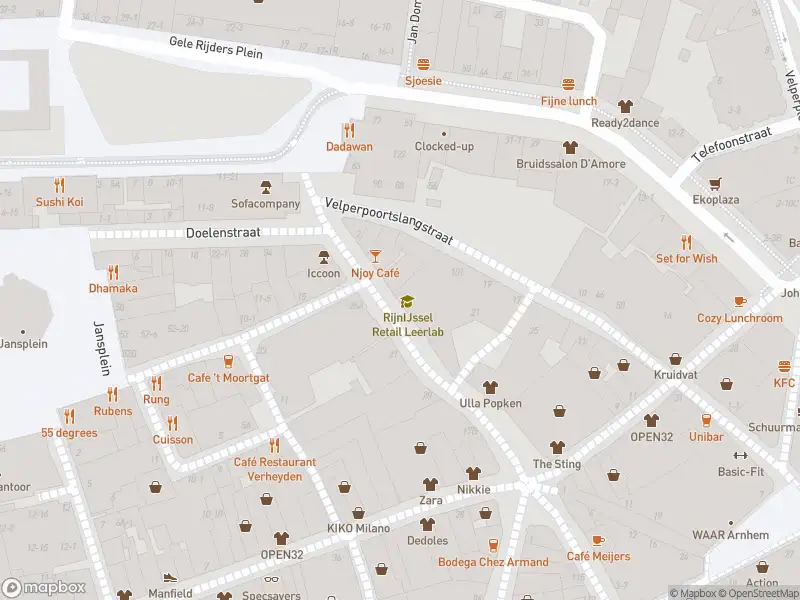Click the Dadawan restaurant fork-knife icon
Screen dimensions: 800x600
[349, 131]
